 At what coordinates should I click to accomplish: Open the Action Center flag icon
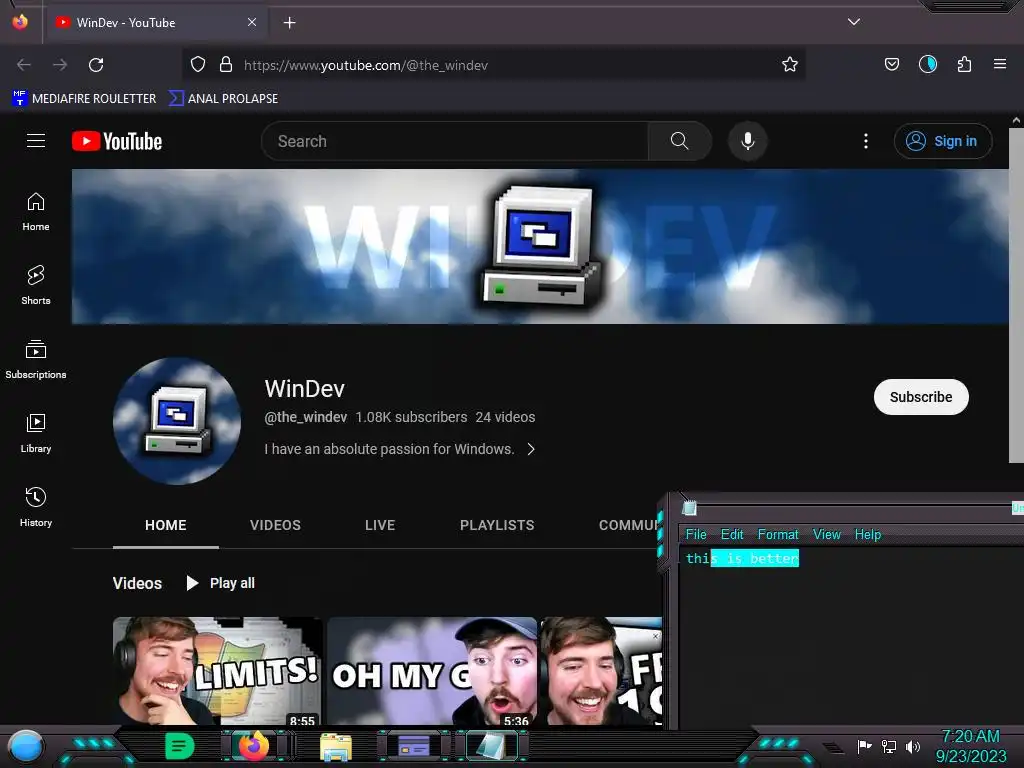click(864, 746)
